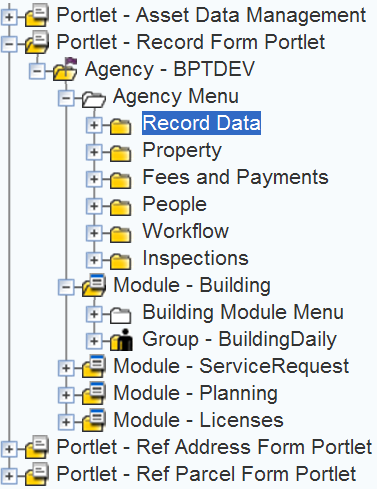Click the white folder icon for Building Module Menu
The width and height of the screenshot is (377, 489).
click(120, 315)
